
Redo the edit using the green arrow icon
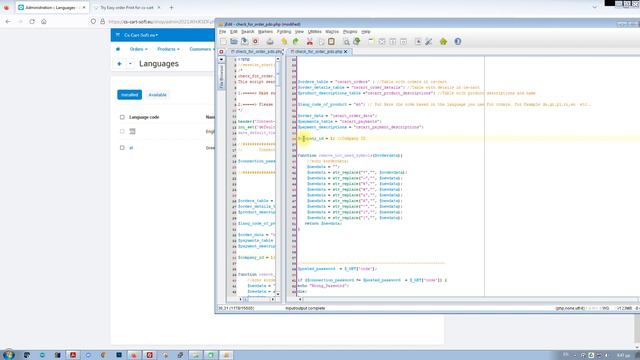[x=296, y=42]
